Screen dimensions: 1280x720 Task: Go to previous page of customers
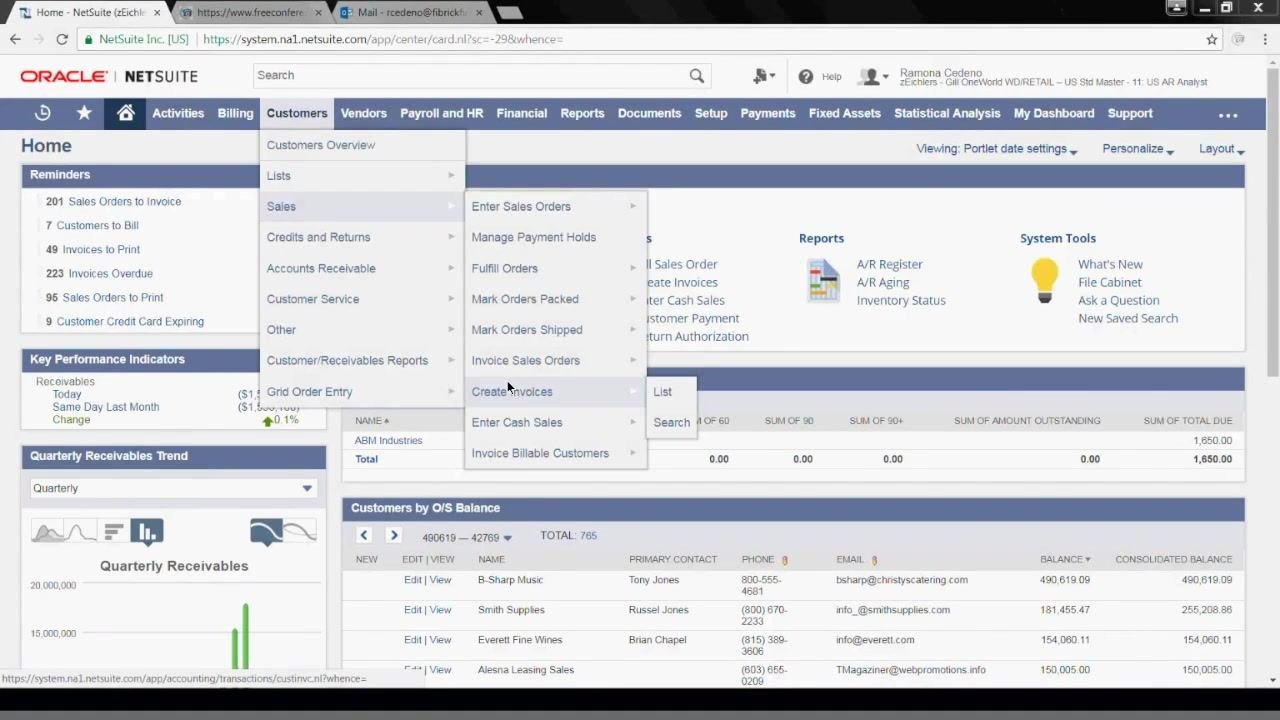pyautogui.click(x=364, y=536)
